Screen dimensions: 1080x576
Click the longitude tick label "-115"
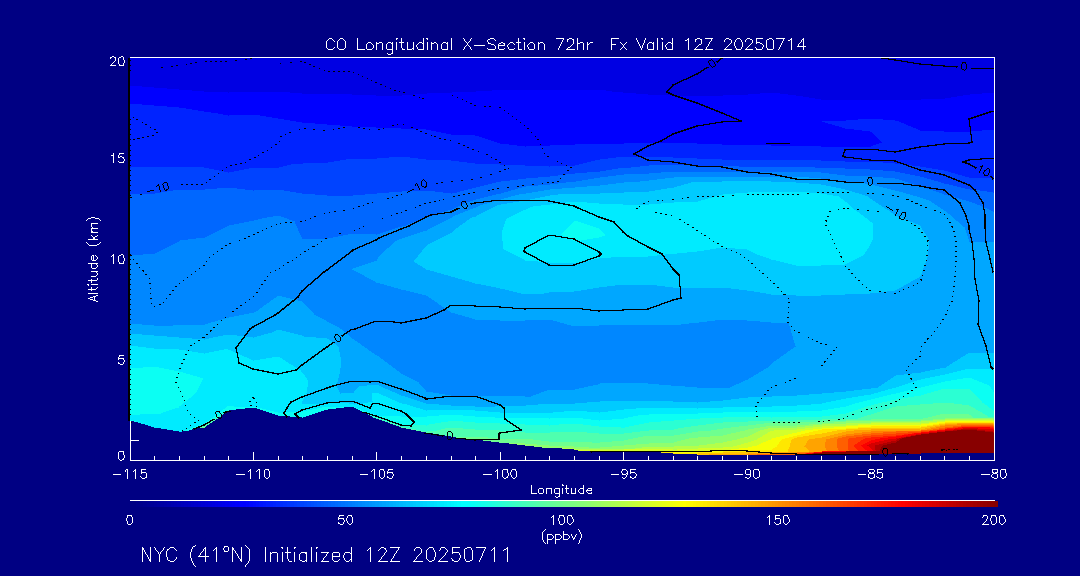(x=130, y=475)
